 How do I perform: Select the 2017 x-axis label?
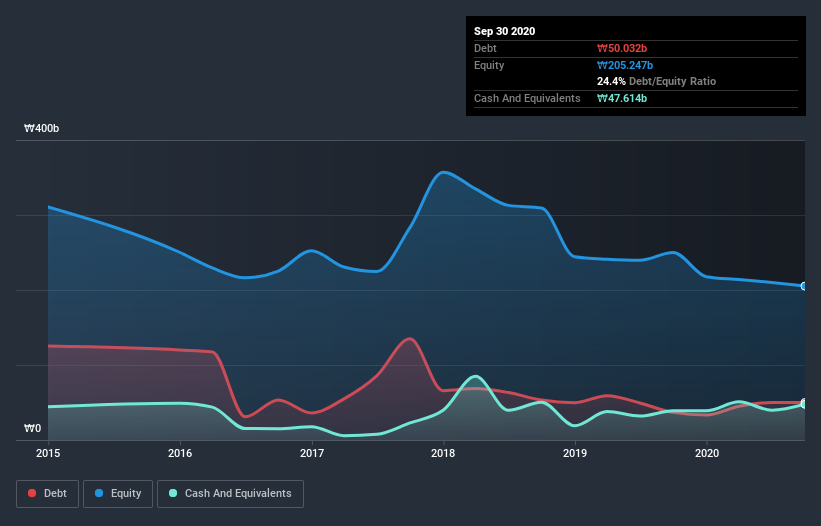click(x=312, y=453)
